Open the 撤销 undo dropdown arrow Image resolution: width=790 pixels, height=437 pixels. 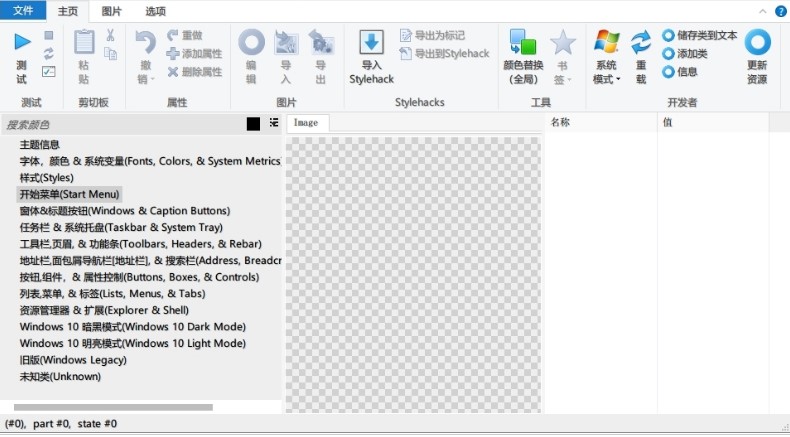click(153, 79)
